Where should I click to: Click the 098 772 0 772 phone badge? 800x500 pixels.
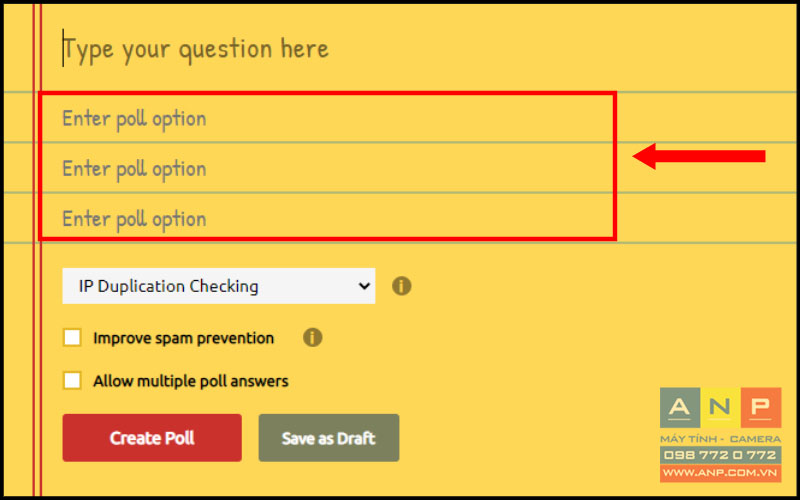click(720, 455)
